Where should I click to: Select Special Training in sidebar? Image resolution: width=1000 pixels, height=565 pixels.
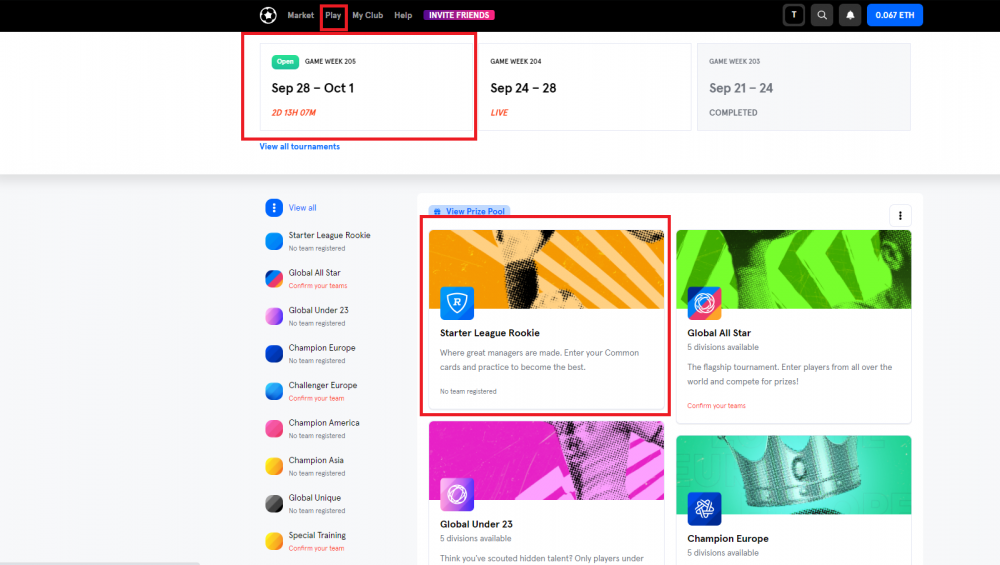pyautogui.click(x=317, y=536)
